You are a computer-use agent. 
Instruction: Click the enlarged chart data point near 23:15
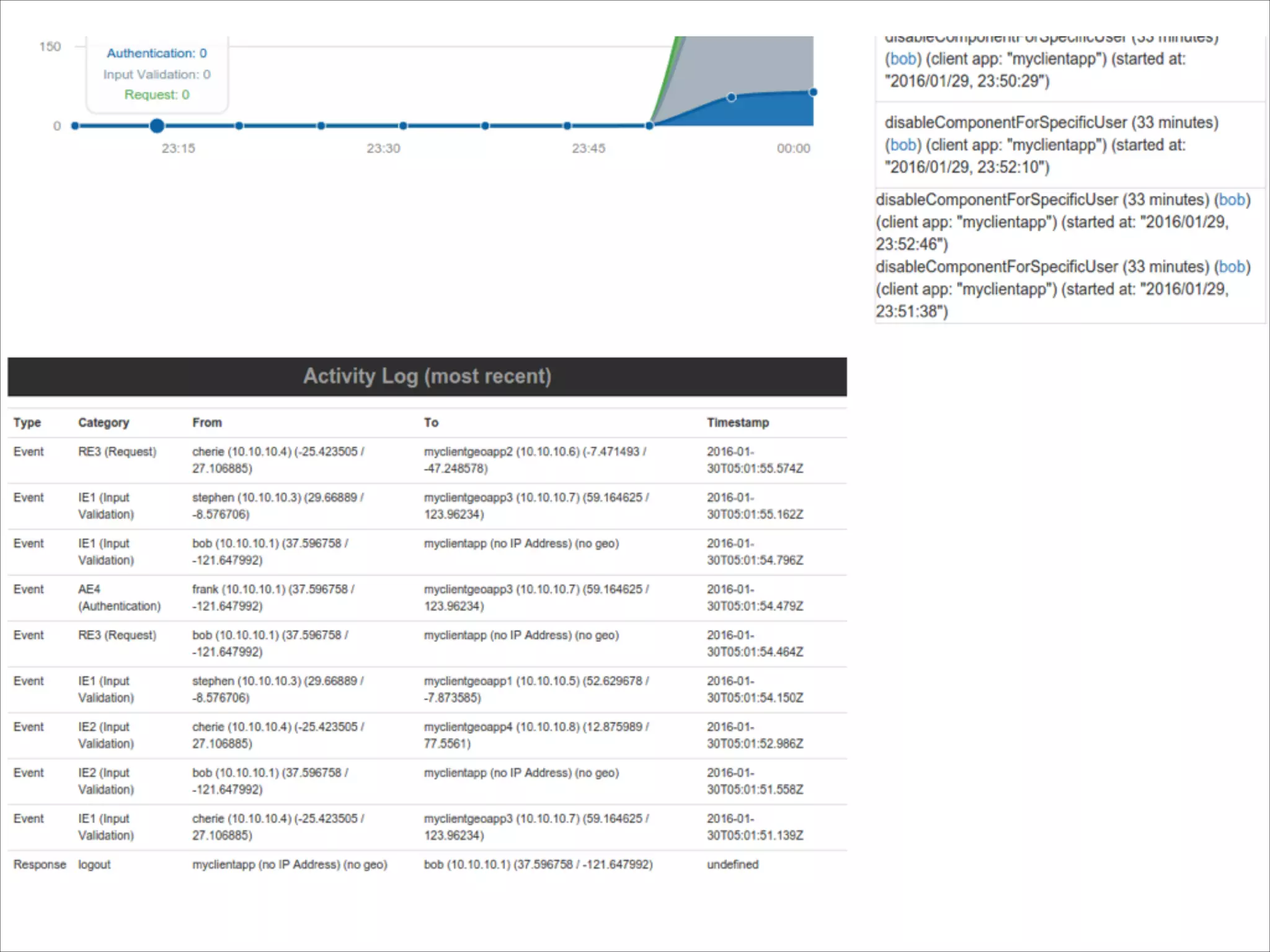tap(157, 126)
